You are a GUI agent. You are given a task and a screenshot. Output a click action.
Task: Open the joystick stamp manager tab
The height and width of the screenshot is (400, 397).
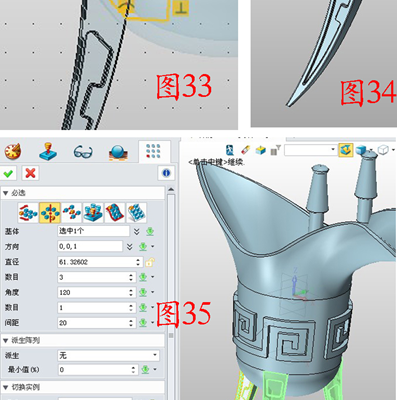point(48,152)
